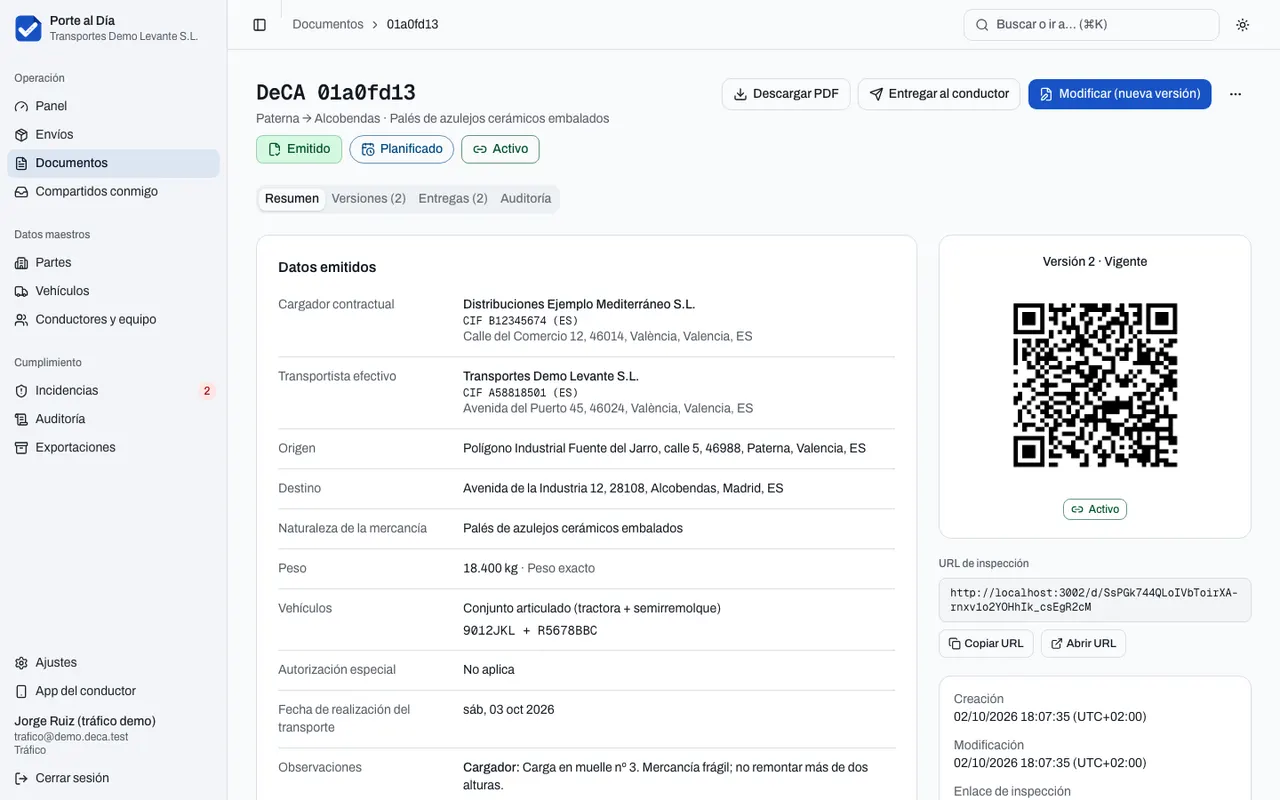Click Modificar (nueva versión) button
1280x800 pixels.
coord(1120,94)
